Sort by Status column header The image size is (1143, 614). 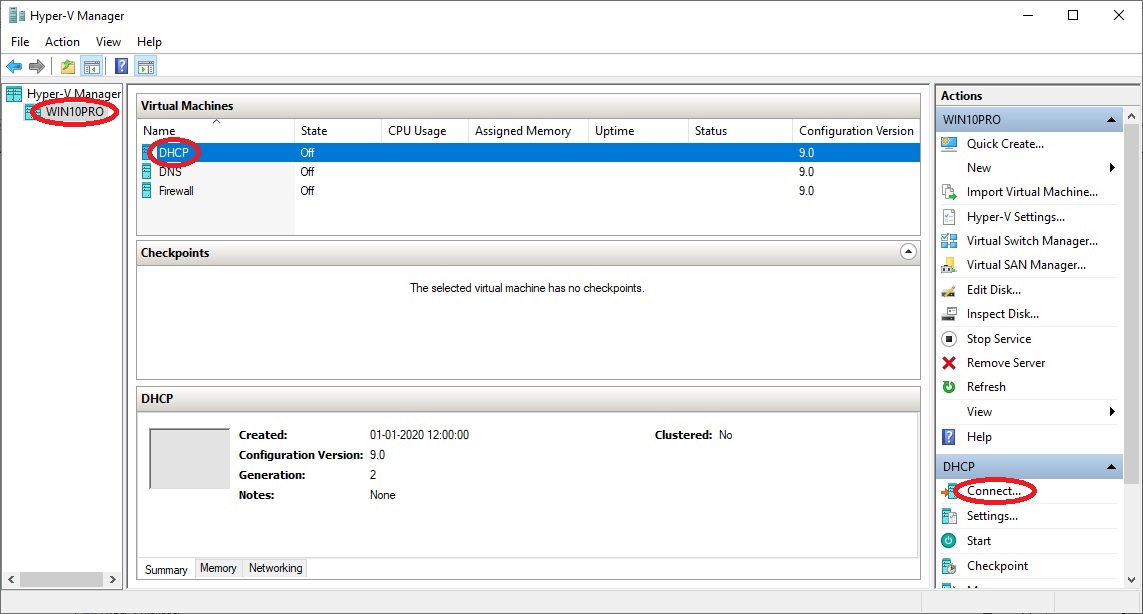pyautogui.click(x=741, y=131)
